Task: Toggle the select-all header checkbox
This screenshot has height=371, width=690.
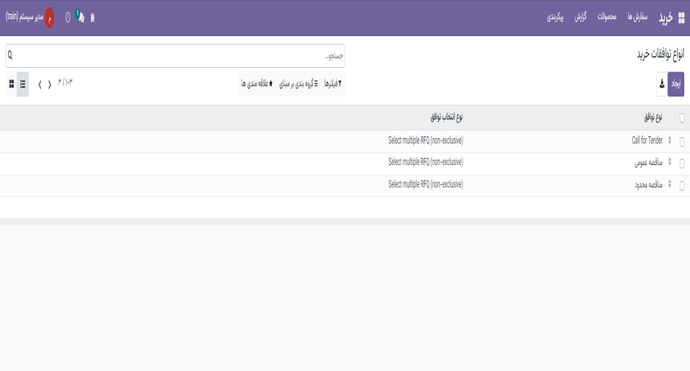Action: pos(682,118)
